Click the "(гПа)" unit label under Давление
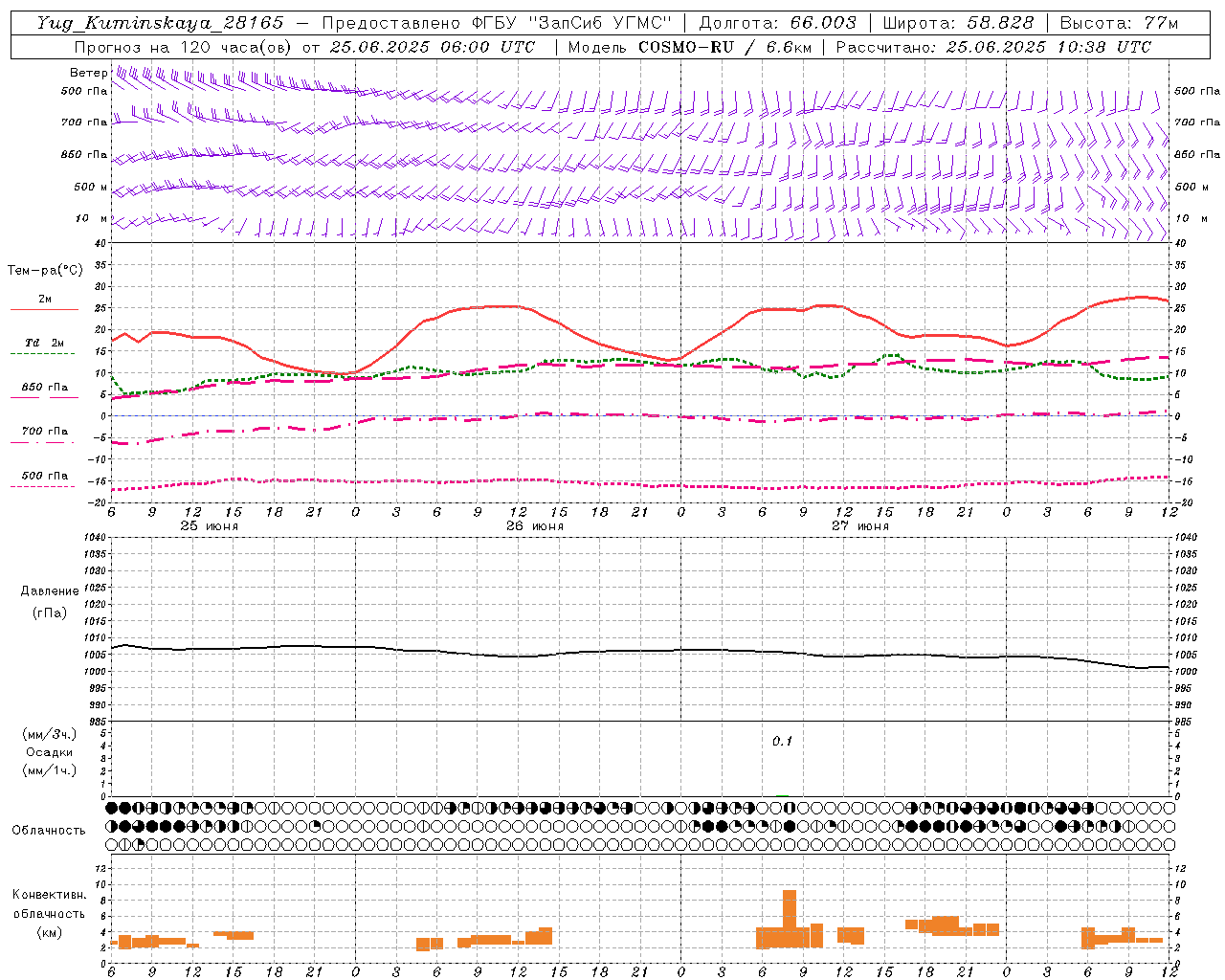 49,613
